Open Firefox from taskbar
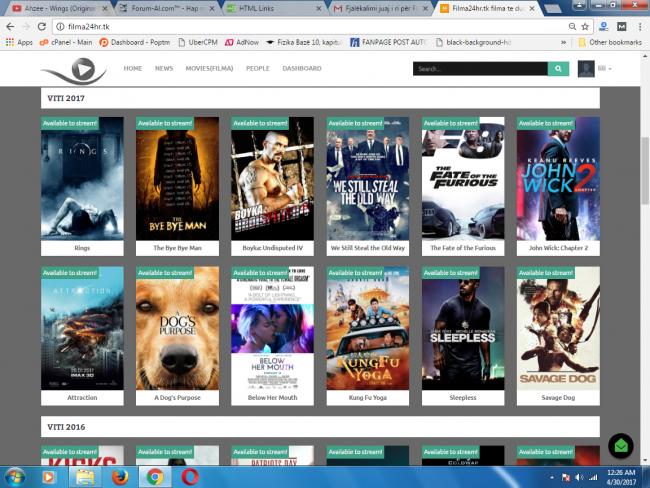The width and height of the screenshot is (650, 488). click(120, 477)
